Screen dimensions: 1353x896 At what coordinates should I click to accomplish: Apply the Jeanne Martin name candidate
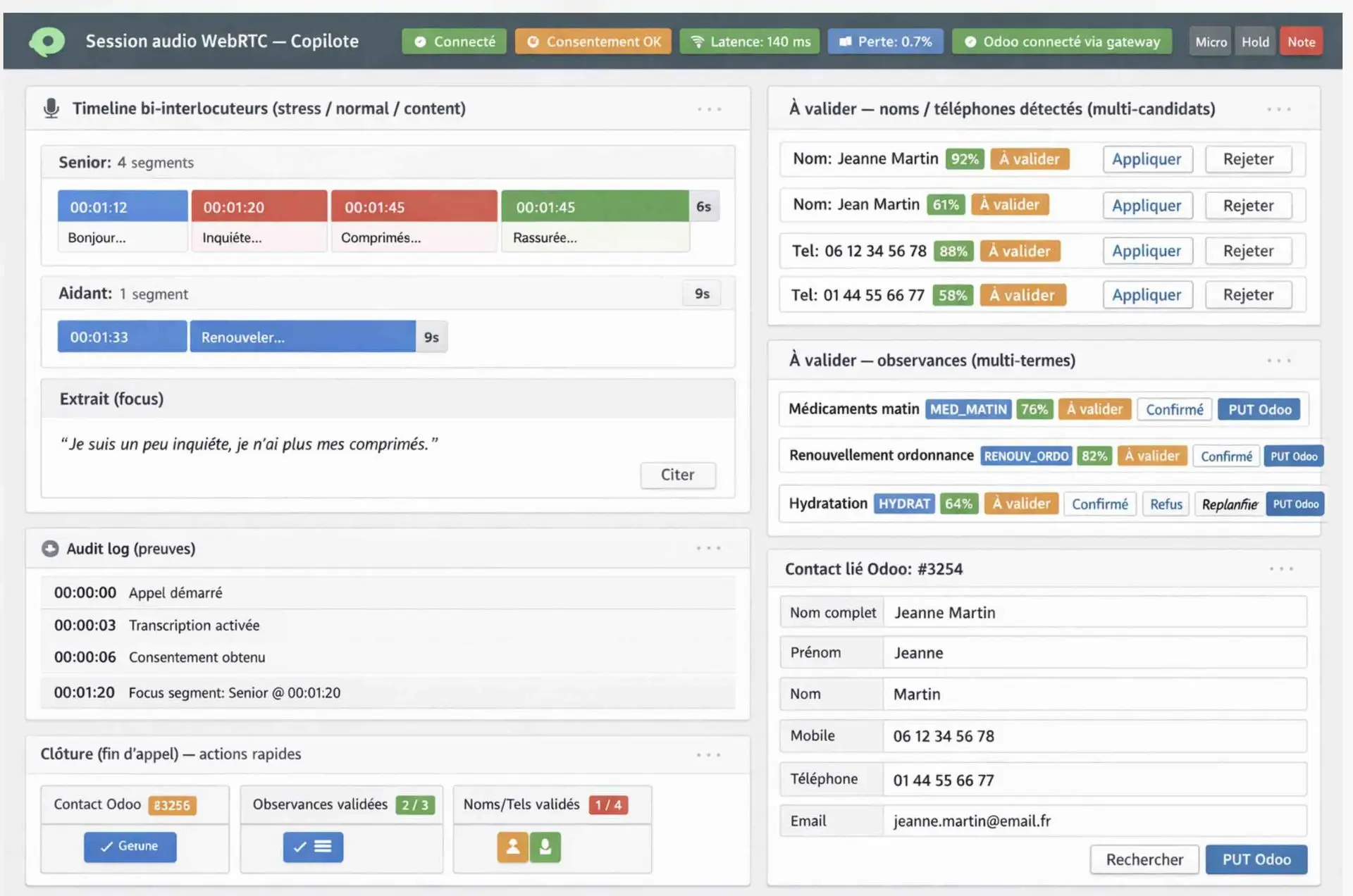tap(1147, 159)
